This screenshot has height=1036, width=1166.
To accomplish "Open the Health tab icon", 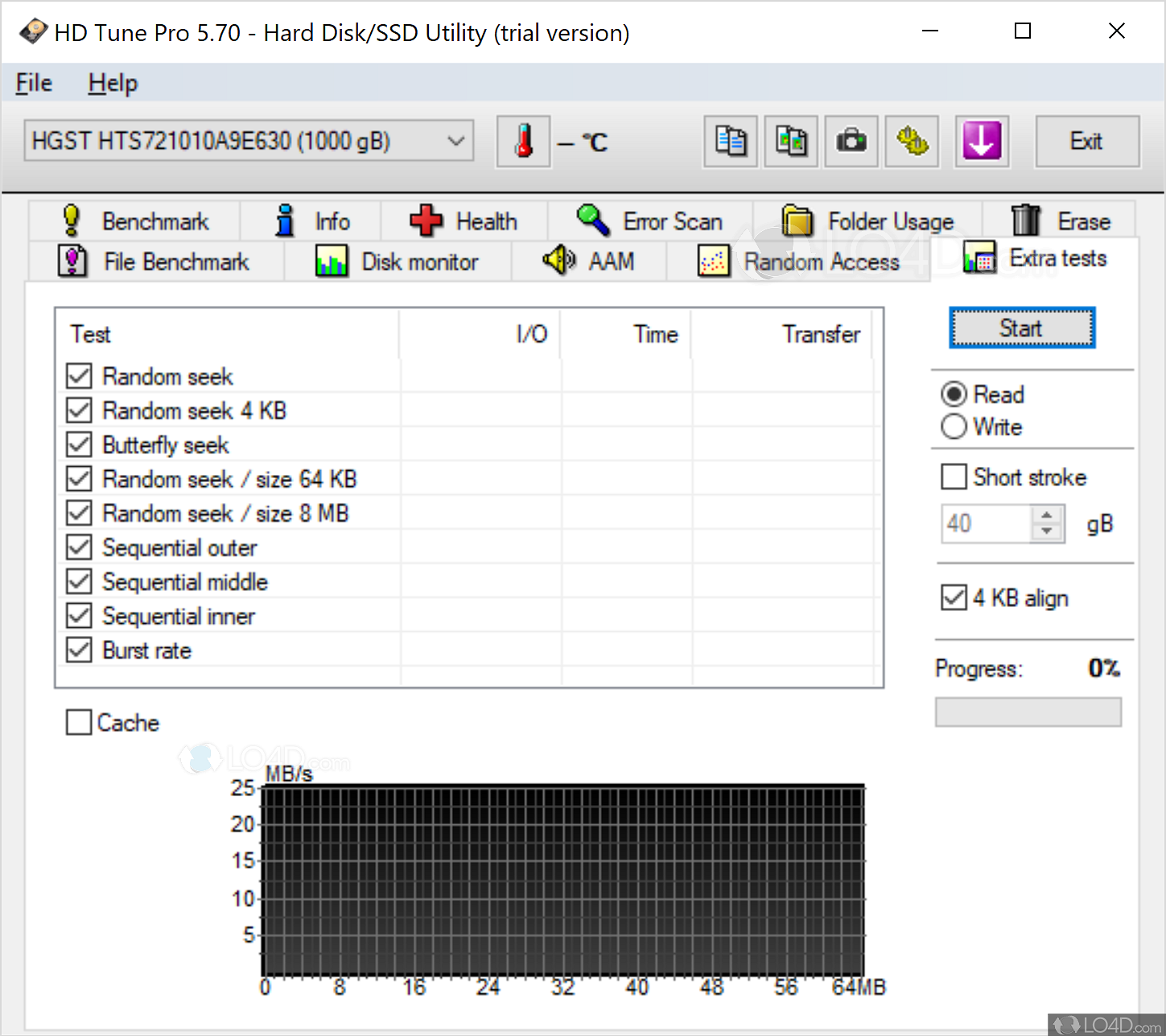I will pyautogui.click(x=427, y=221).
